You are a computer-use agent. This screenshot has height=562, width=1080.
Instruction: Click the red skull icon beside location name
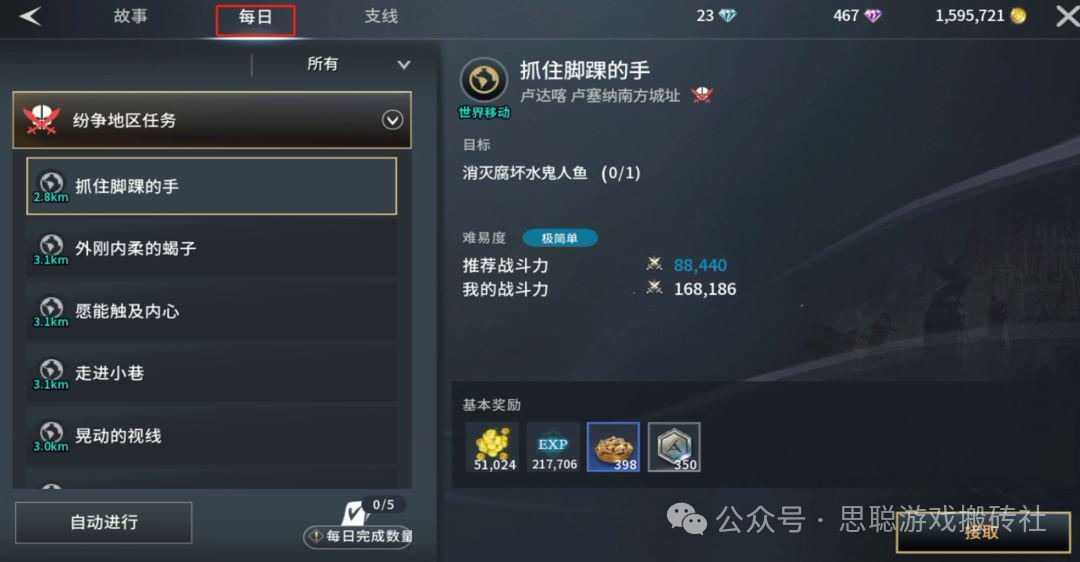point(702,95)
